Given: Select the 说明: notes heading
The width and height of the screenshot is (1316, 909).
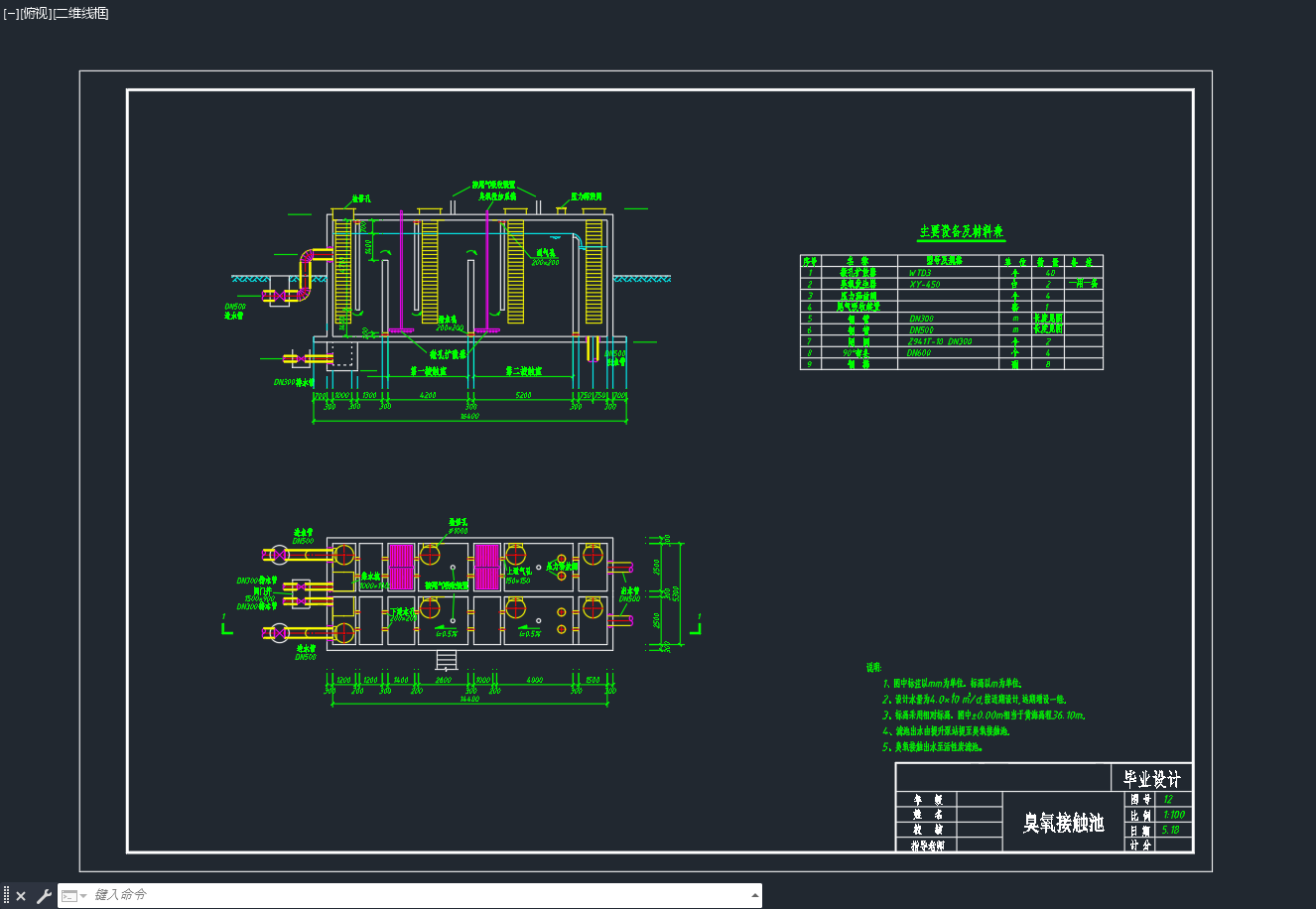Looking at the screenshot, I should tap(873, 668).
